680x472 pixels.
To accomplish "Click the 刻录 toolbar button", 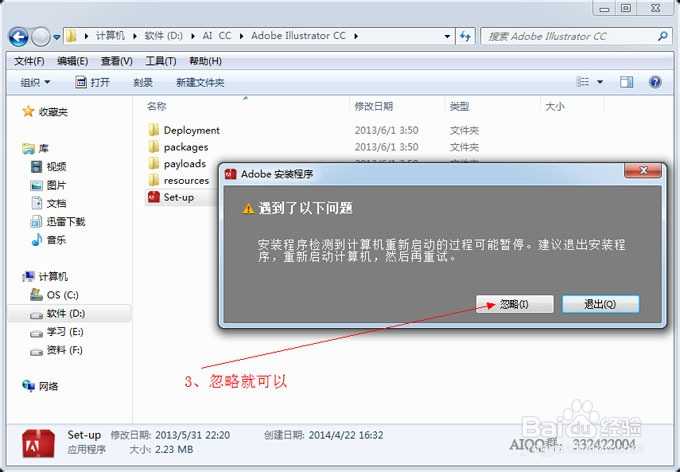I will click(143, 82).
